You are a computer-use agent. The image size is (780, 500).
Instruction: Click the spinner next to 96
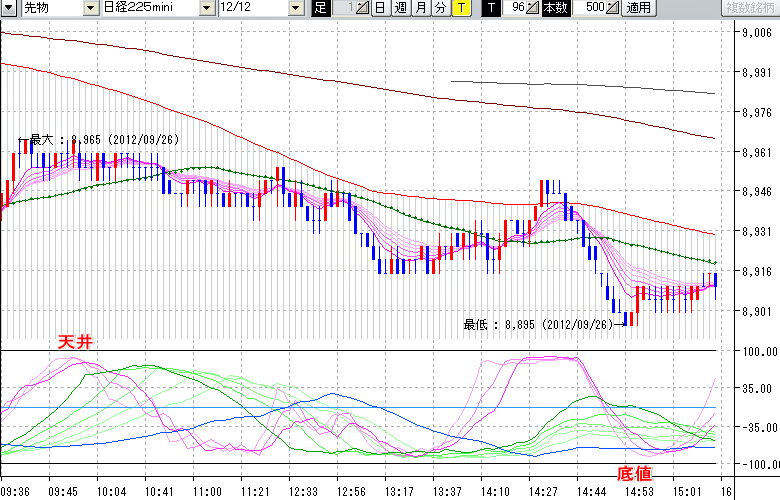(x=534, y=8)
